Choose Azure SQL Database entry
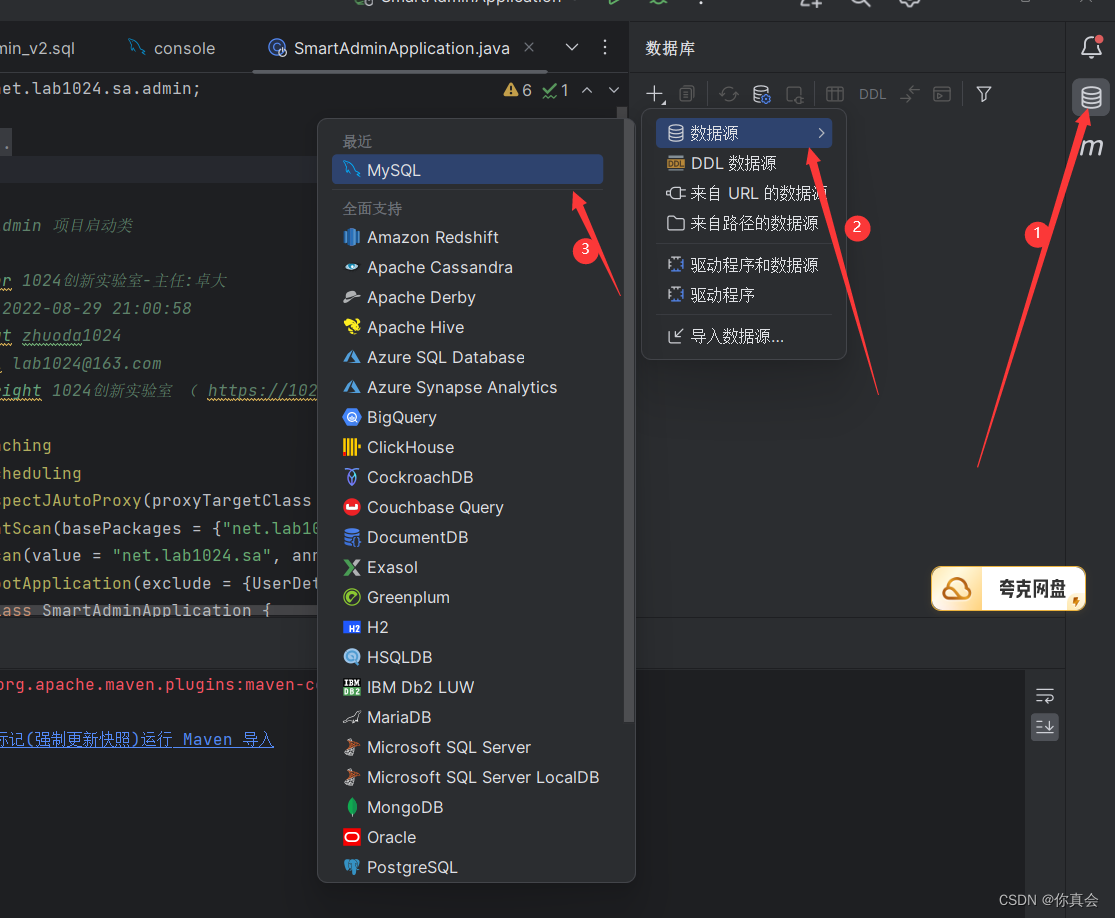 tap(467, 357)
